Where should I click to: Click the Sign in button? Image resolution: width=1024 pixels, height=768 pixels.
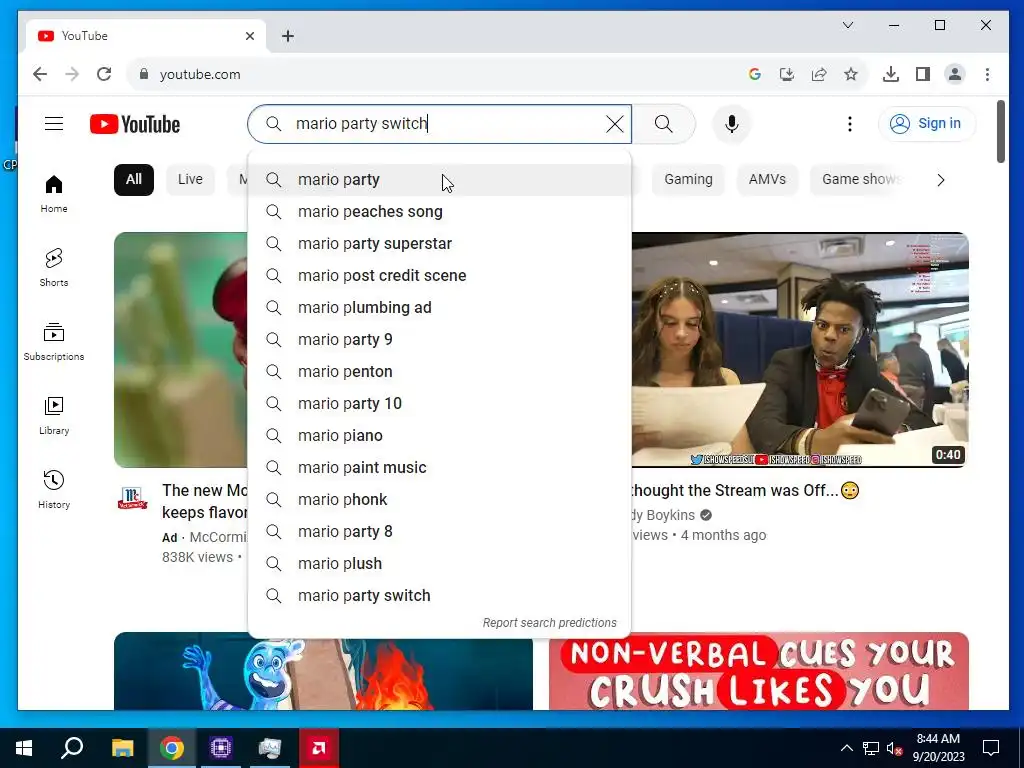[x=927, y=123]
